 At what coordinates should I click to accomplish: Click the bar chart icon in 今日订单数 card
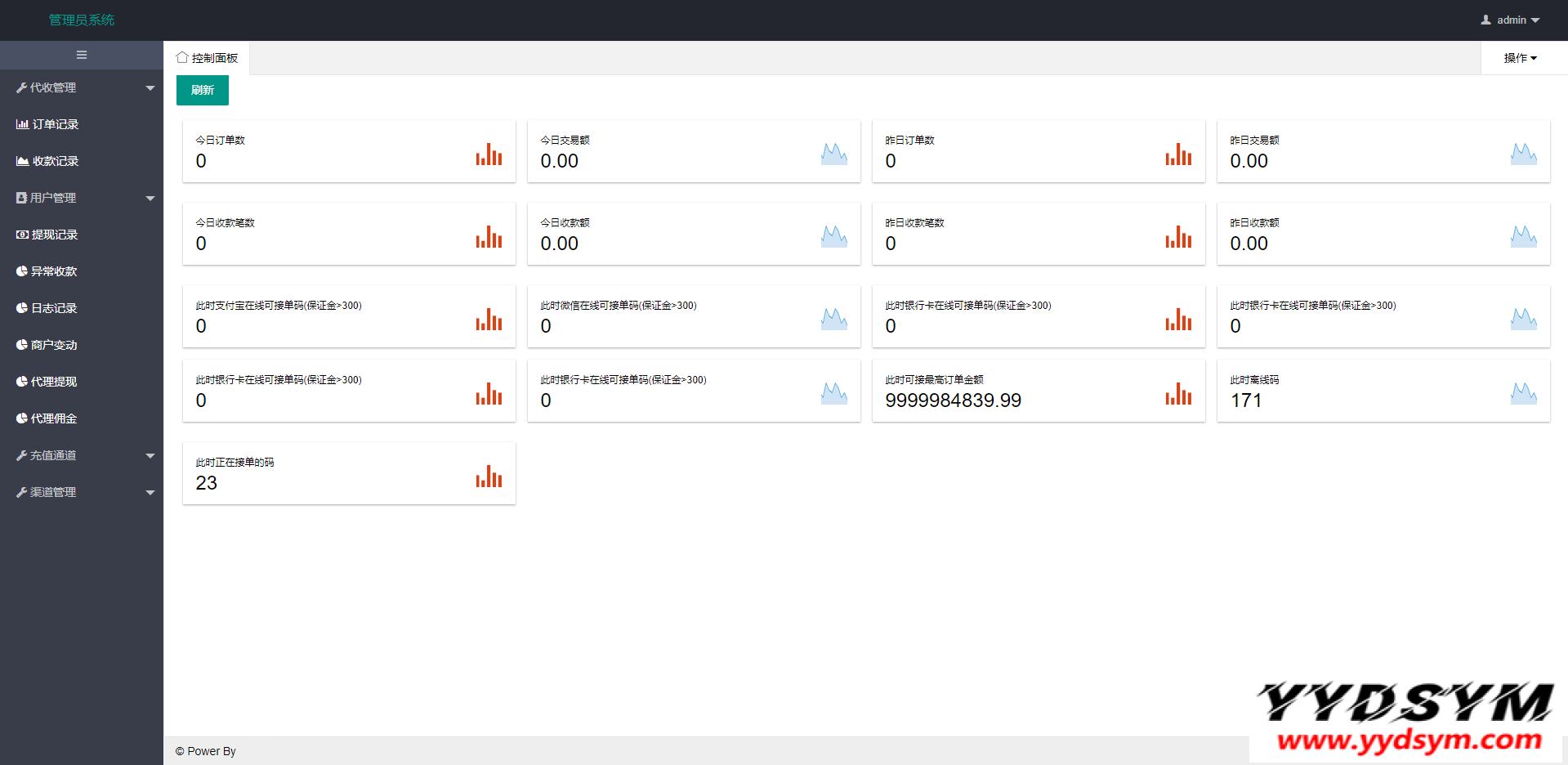click(x=489, y=154)
